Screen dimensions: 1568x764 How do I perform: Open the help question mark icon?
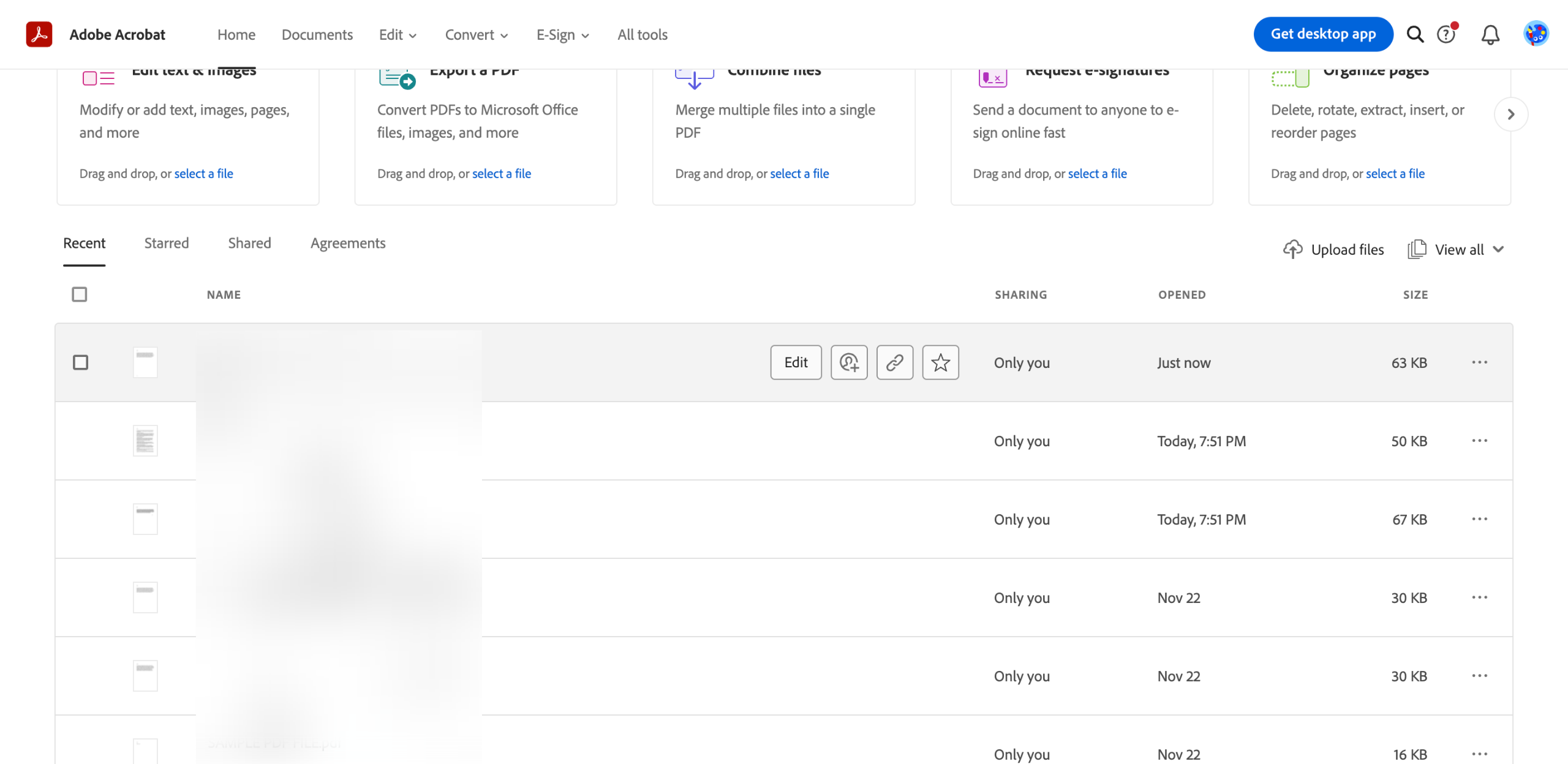1446,34
